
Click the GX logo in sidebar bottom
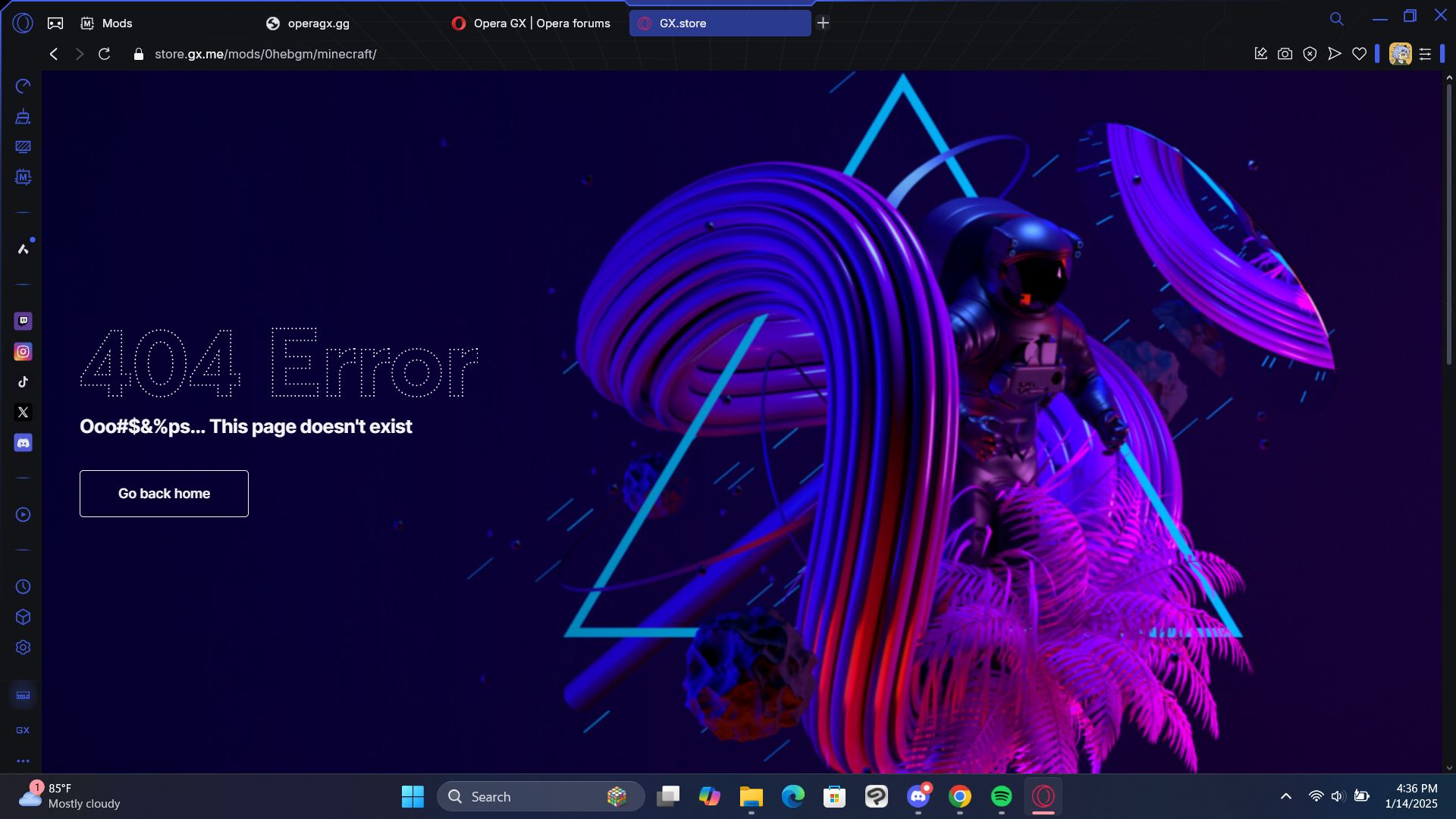pos(24,730)
